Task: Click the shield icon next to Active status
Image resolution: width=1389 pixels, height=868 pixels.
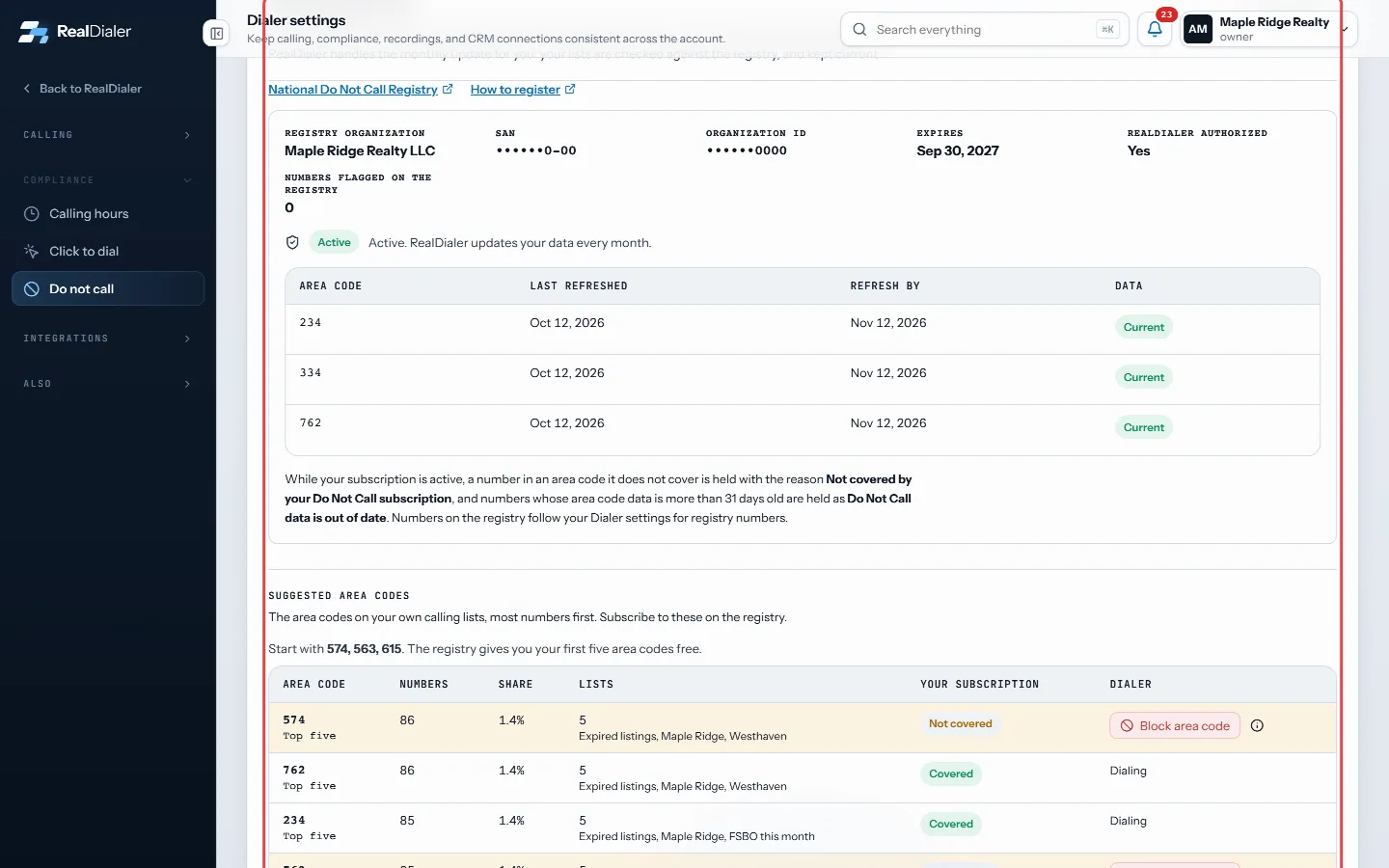Action: pyautogui.click(x=292, y=243)
